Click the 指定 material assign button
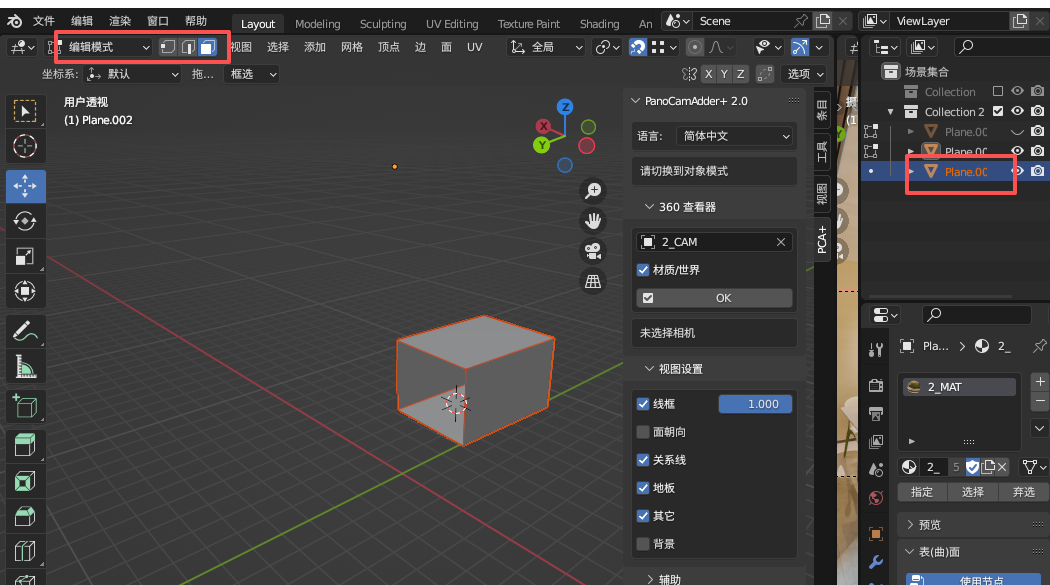1050x585 pixels. coord(921,492)
